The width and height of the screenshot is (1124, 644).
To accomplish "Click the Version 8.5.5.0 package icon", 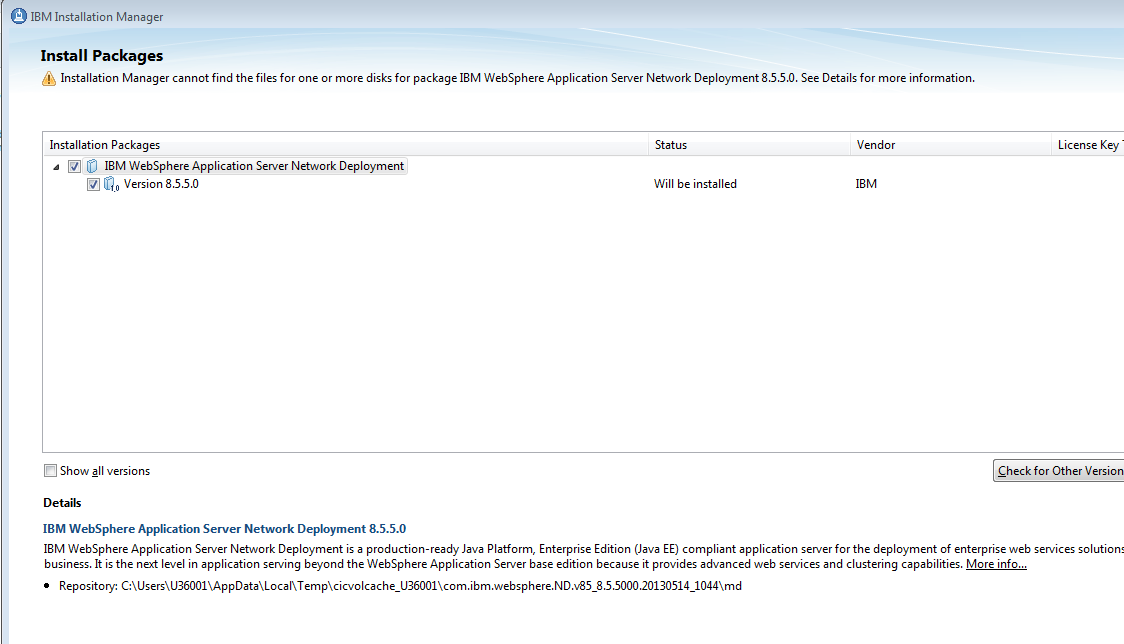I will [111, 184].
